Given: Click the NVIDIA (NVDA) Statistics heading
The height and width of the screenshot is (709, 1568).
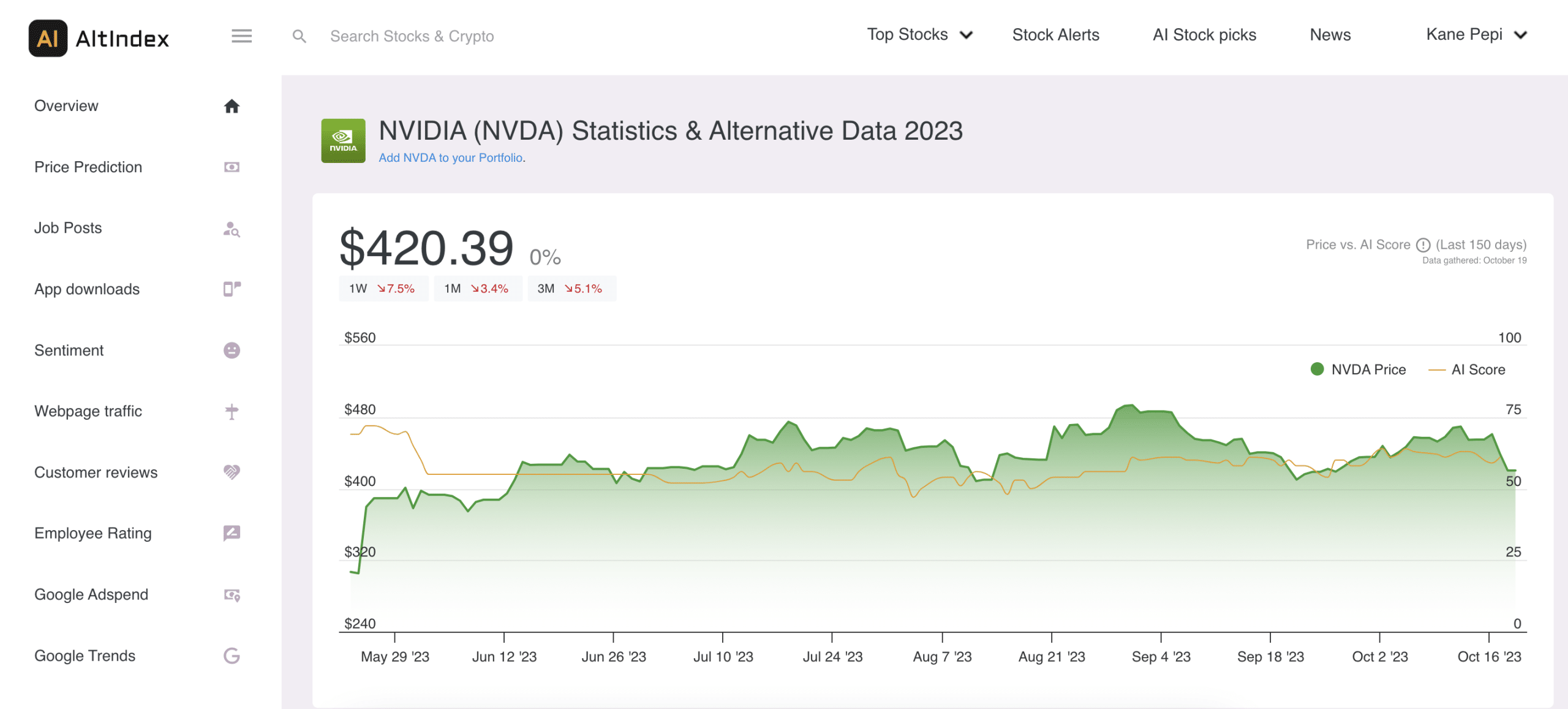Looking at the screenshot, I should point(671,131).
